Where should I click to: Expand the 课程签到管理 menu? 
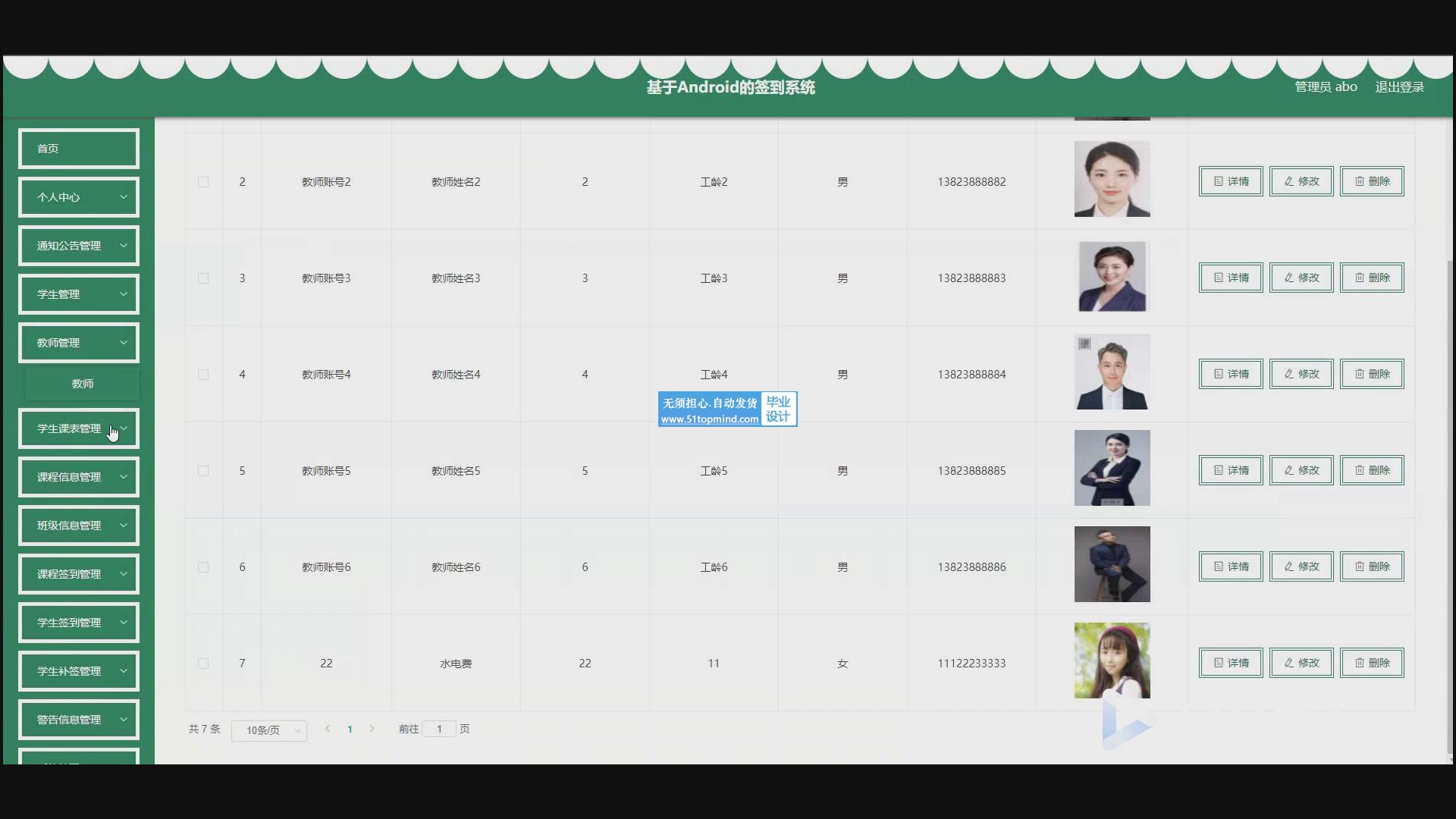point(79,574)
